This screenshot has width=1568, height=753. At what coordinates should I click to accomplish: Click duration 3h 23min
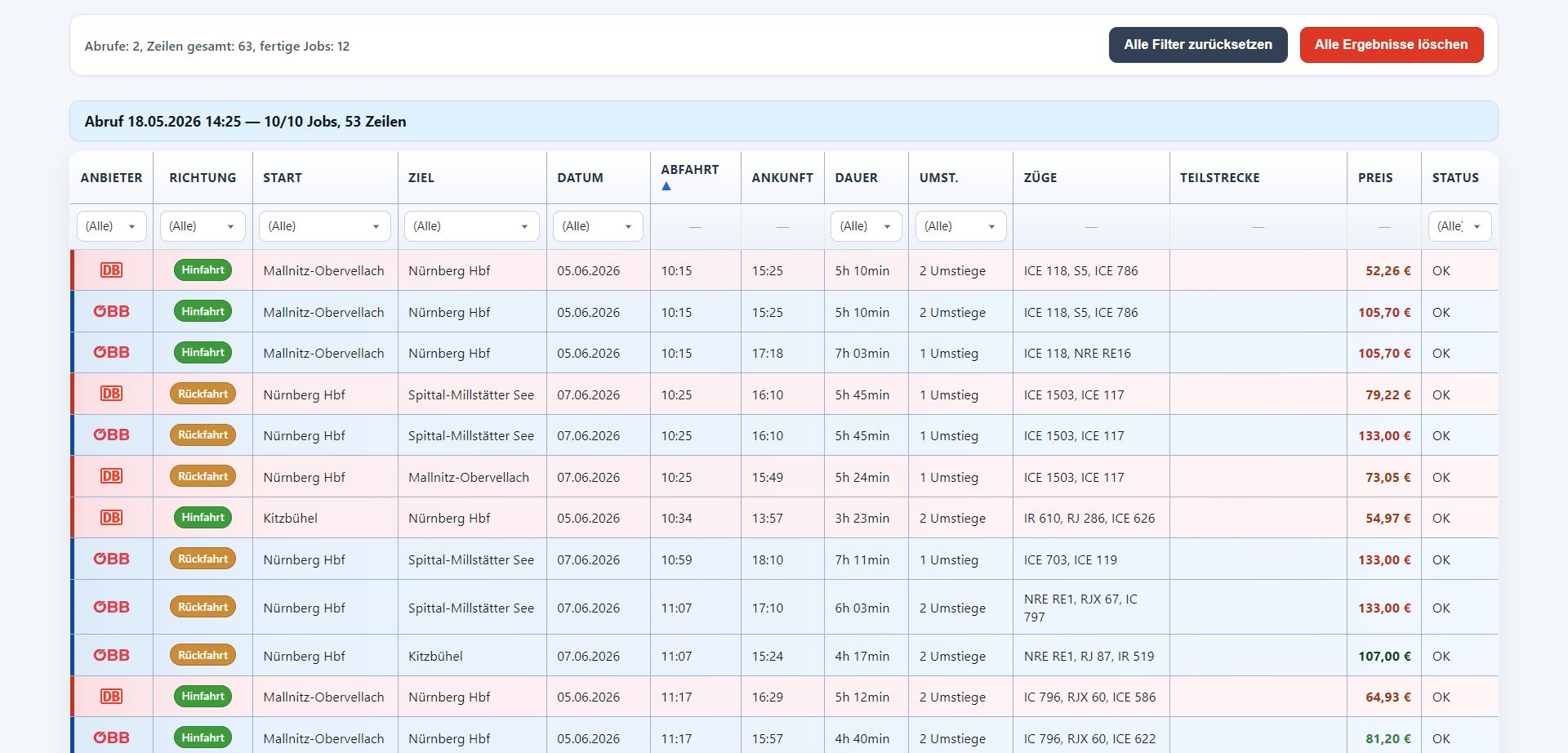[862, 518]
